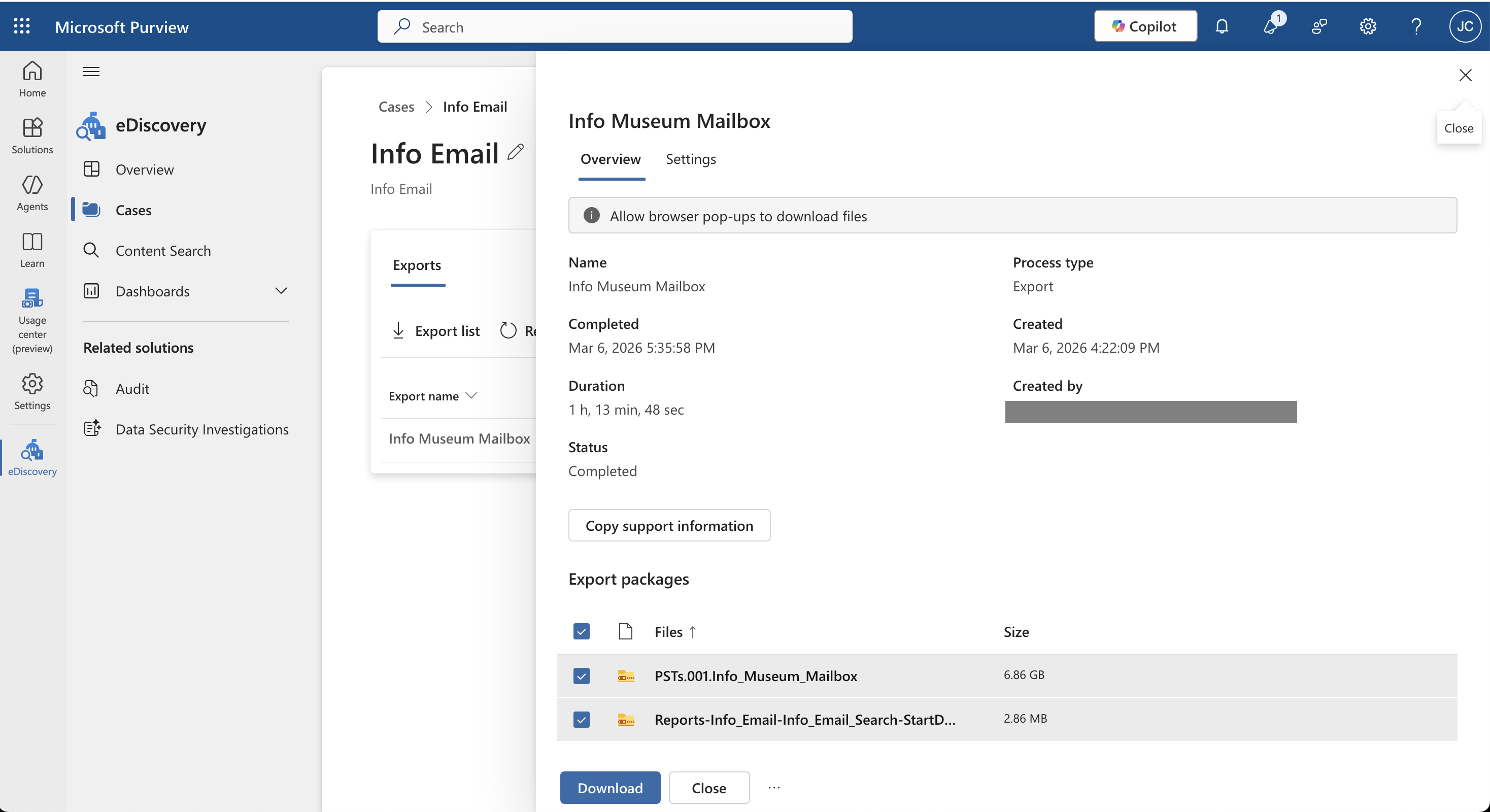Uncheck the Reports-Info_Email file checkbox
The width and height of the screenshot is (1490, 812).
[581, 719]
